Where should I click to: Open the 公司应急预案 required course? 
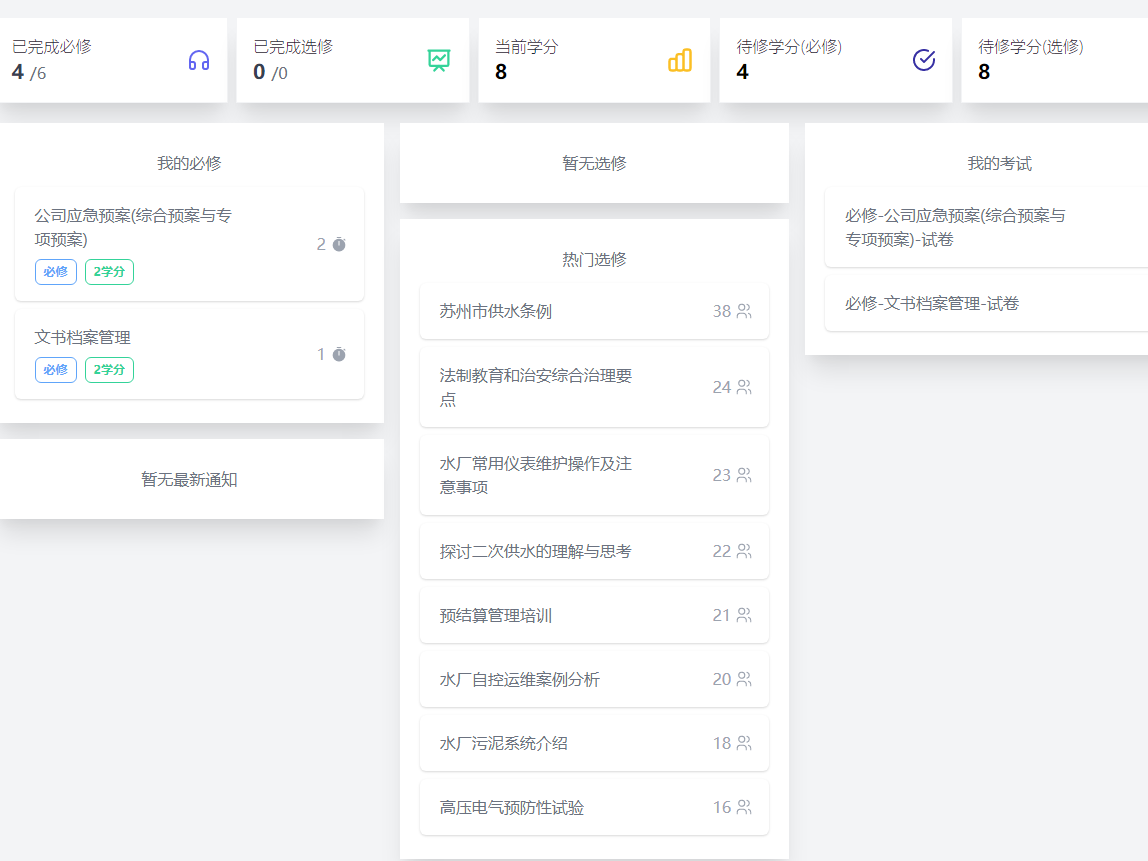(133, 227)
